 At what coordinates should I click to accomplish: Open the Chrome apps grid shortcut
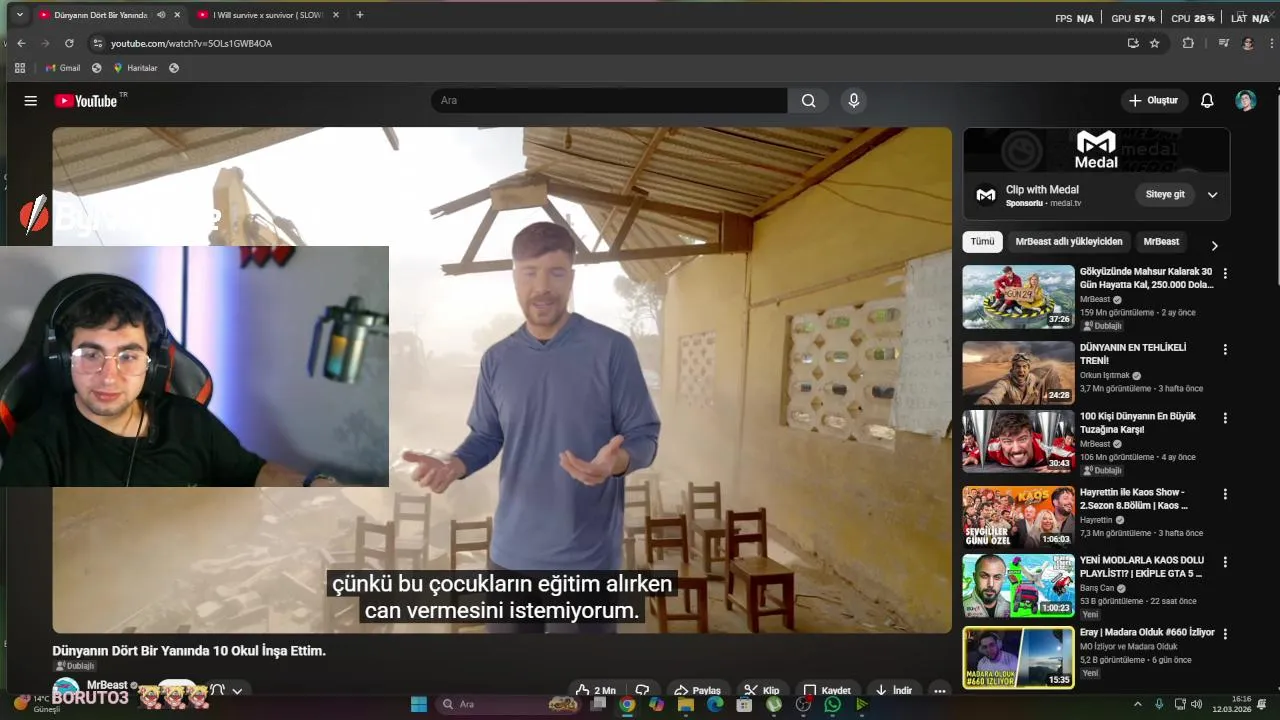pos(20,68)
